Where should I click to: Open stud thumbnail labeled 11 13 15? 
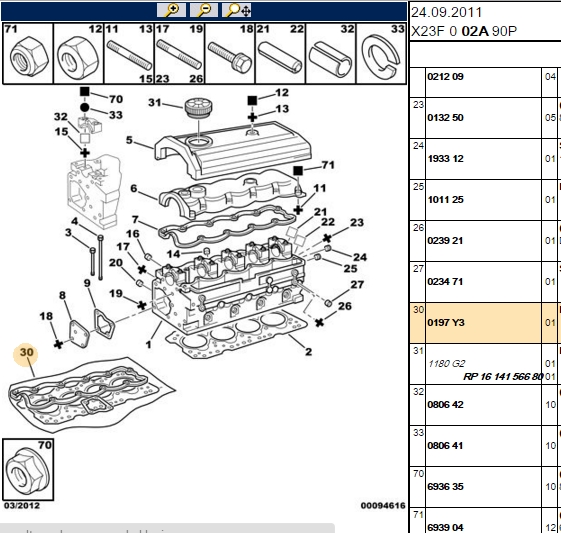pos(129,54)
